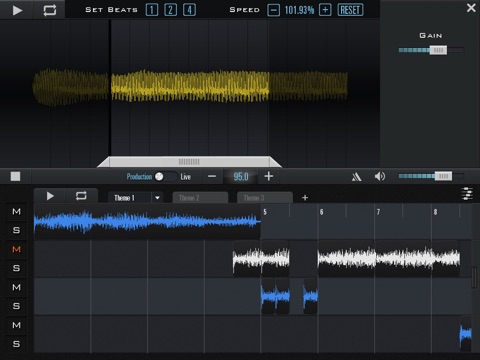The height and width of the screenshot is (360, 480).
Task: Close the sample editor panel
Action: pyautogui.click(x=471, y=8)
